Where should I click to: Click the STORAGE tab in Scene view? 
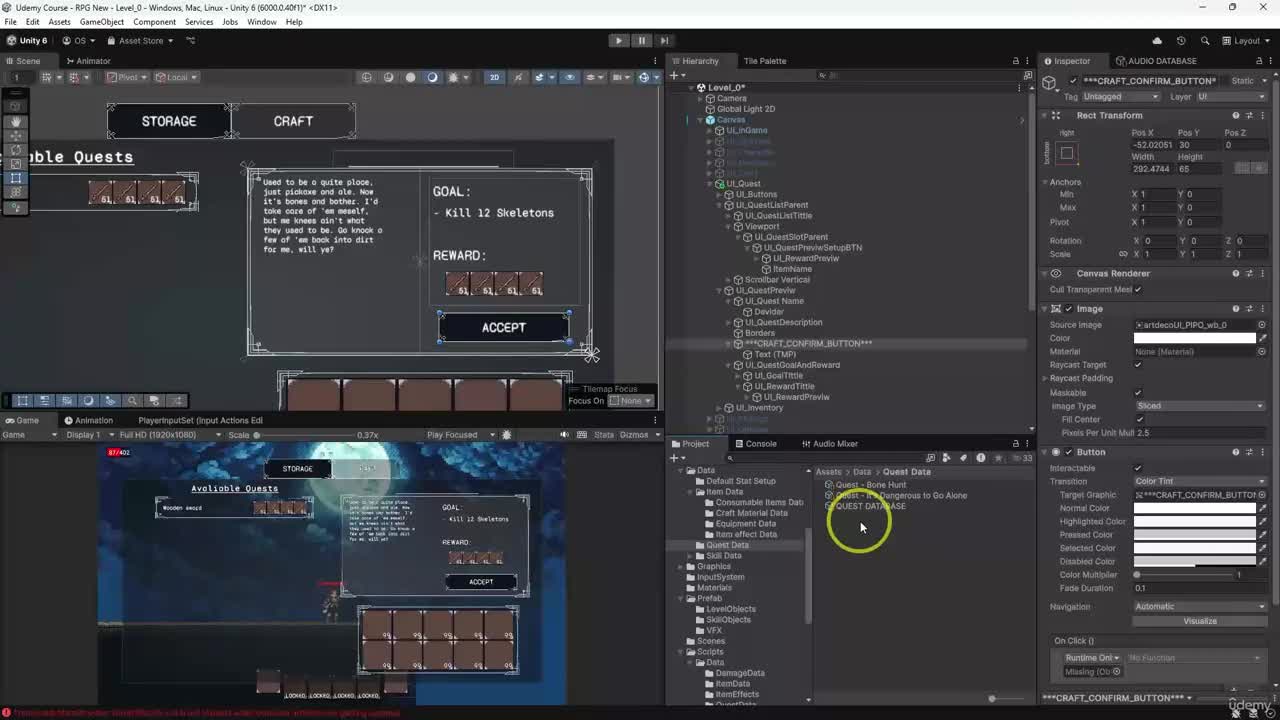pos(169,121)
